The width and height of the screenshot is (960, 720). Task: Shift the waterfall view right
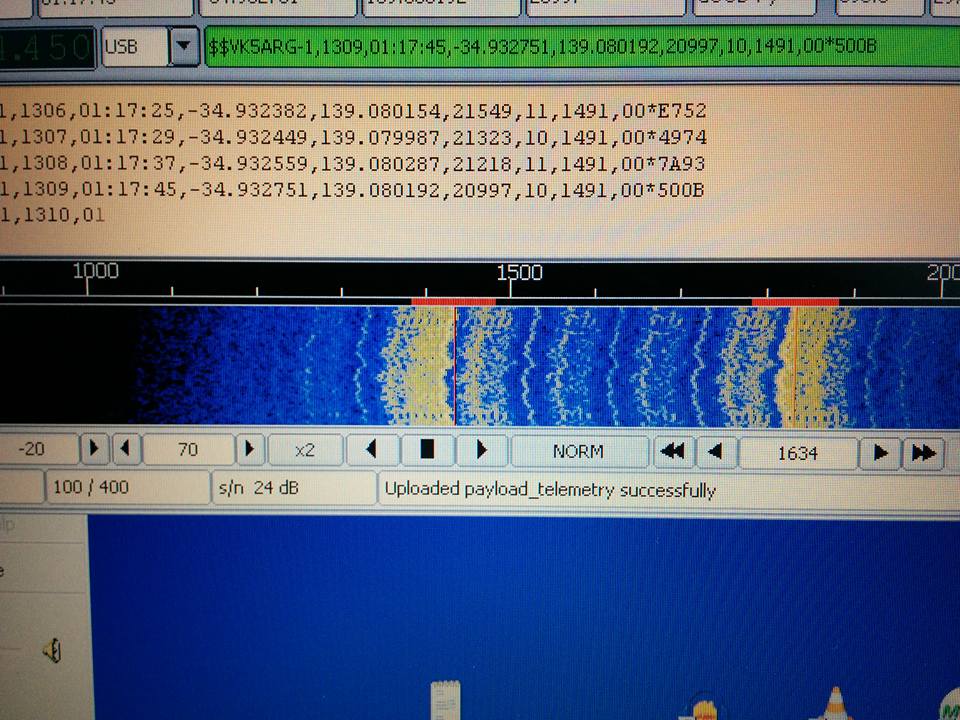click(482, 451)
